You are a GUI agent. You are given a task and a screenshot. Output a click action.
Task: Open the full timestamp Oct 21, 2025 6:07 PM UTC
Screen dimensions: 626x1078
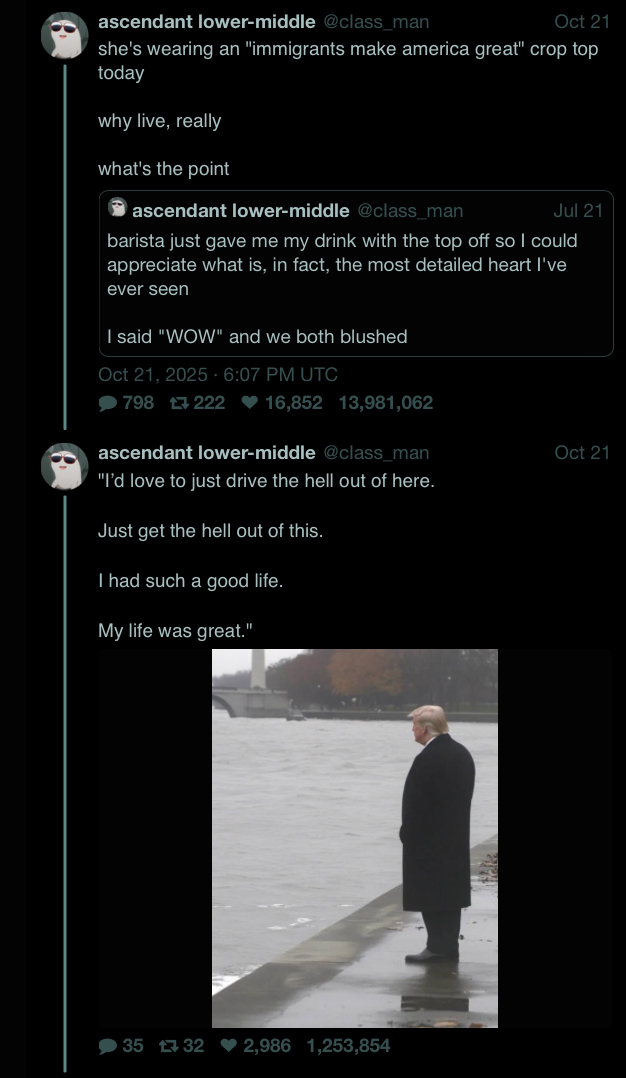click(218, 375)
